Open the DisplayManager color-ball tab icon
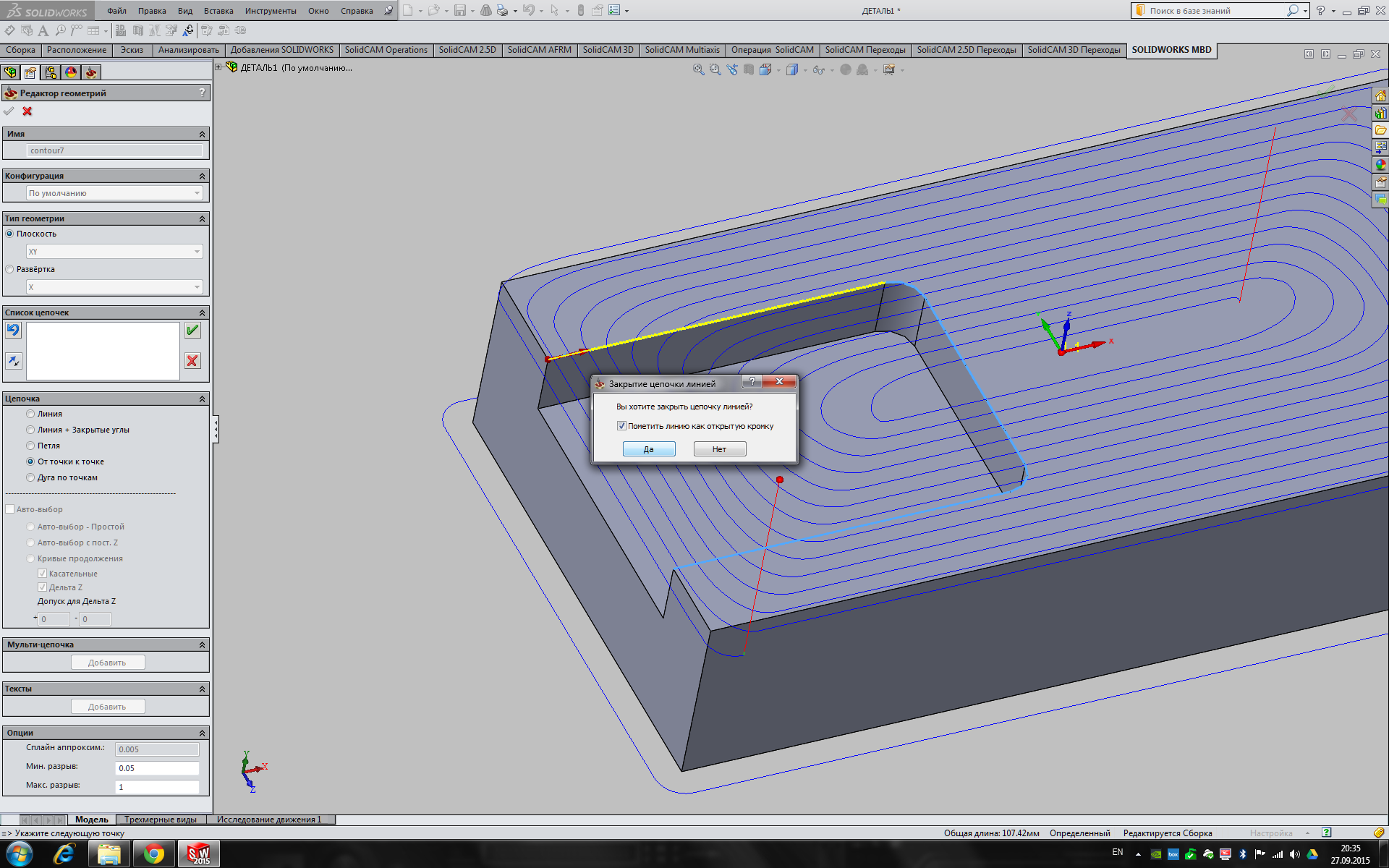 point(71,72)
